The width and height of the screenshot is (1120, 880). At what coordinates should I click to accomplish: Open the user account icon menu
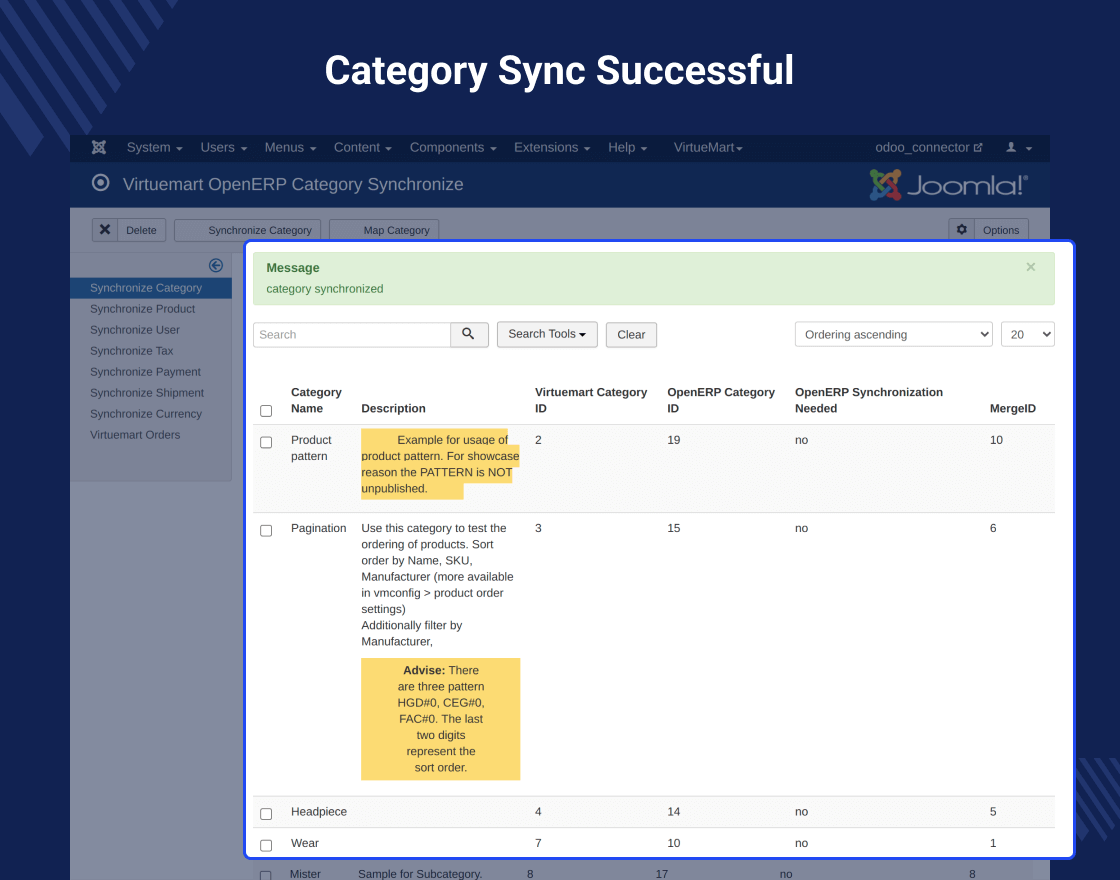(1019, 148)
